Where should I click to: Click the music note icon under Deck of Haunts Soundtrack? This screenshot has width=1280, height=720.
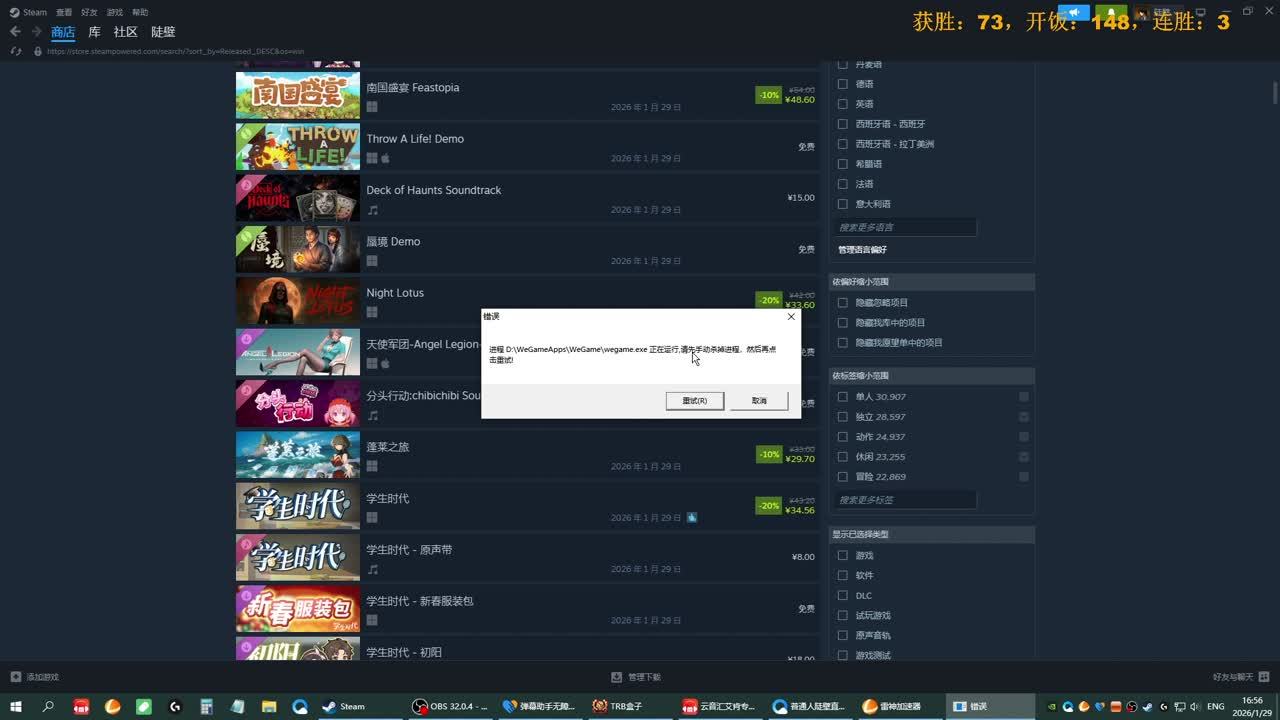[372, 210]
